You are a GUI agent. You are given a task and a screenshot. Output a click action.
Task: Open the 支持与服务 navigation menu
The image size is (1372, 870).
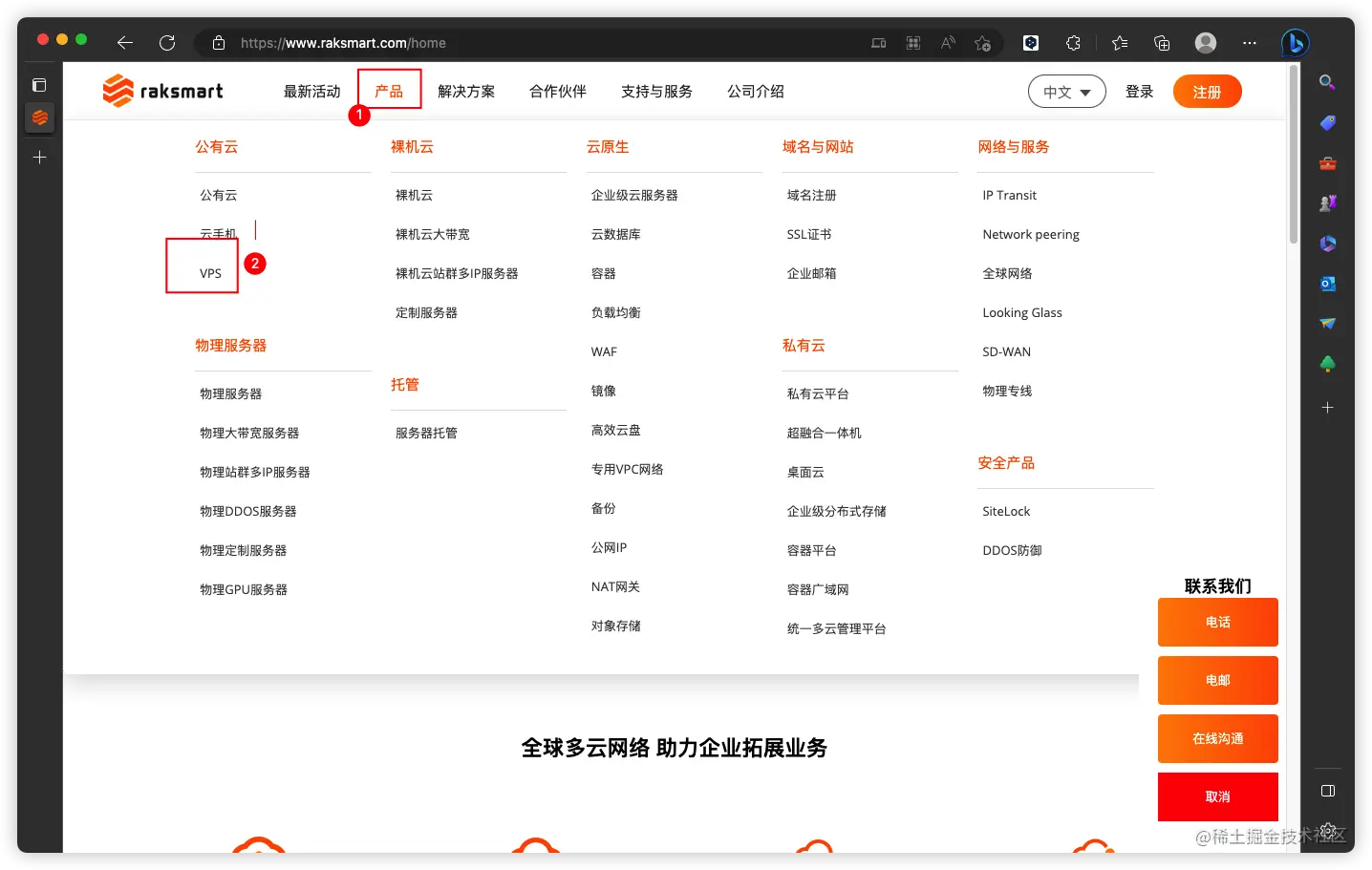(x=656, y=92)
